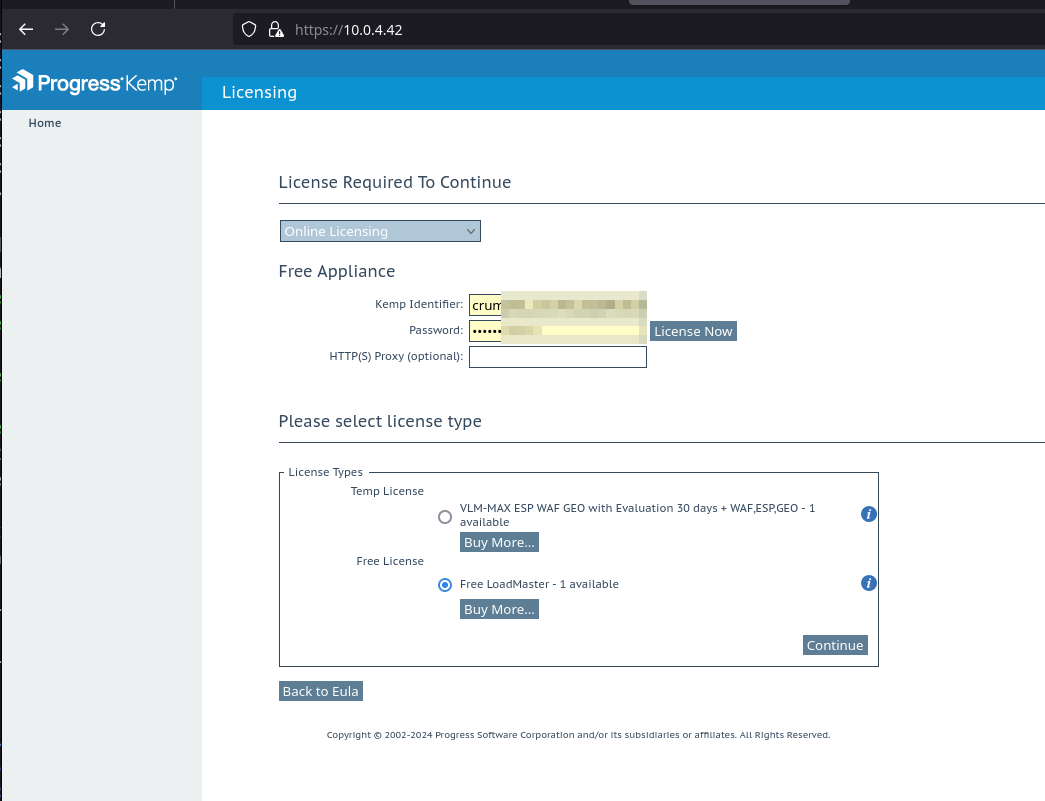Click the browser forward arrow
The width and height of the screenshot is (1045, 801).
pos(62,29)
